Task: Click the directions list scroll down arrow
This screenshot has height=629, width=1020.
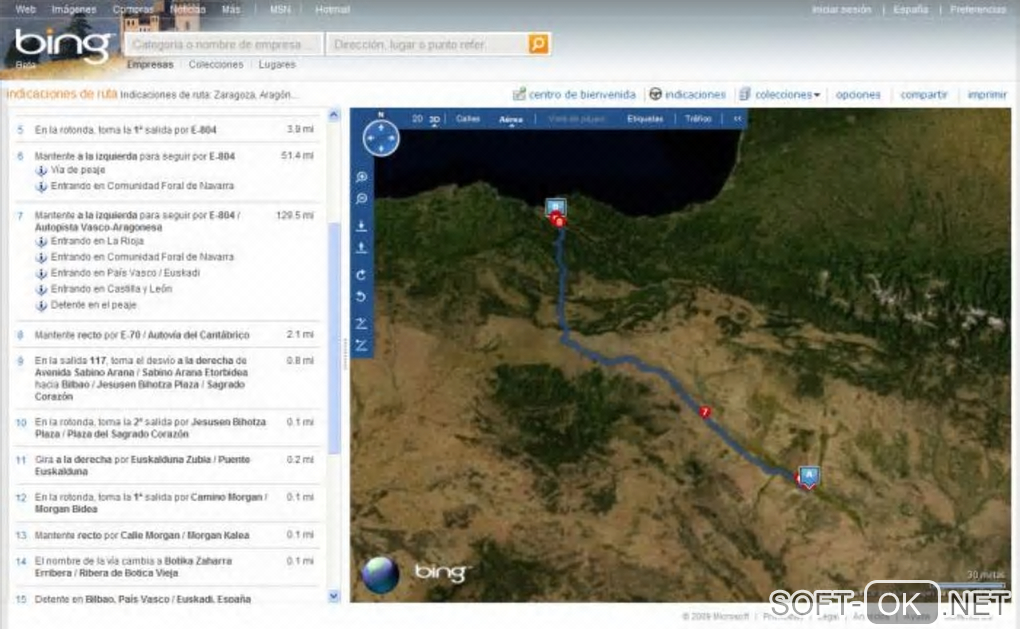Action: pyautogui.click(x=334, y=596)
